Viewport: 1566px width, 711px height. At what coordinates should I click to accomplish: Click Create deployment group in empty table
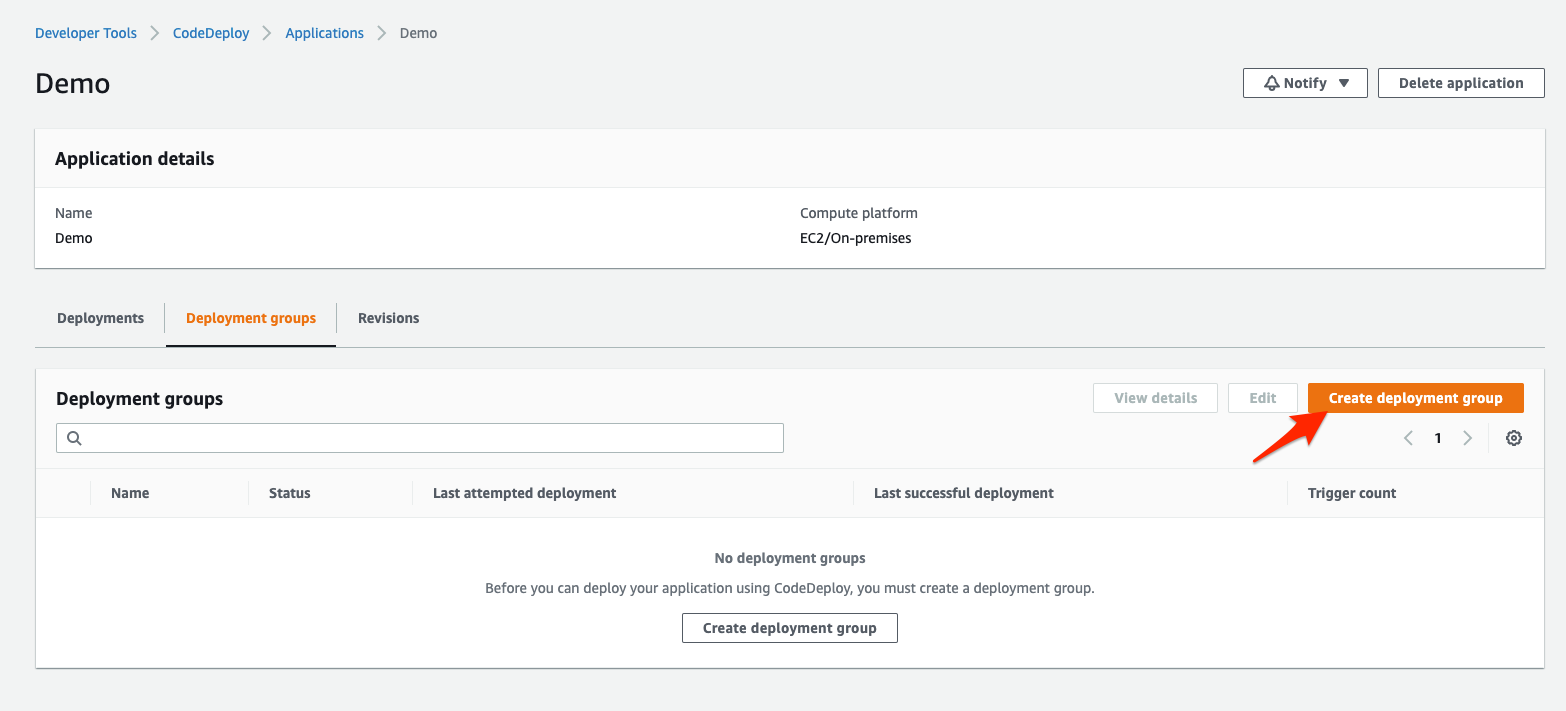tap(789, 628)
